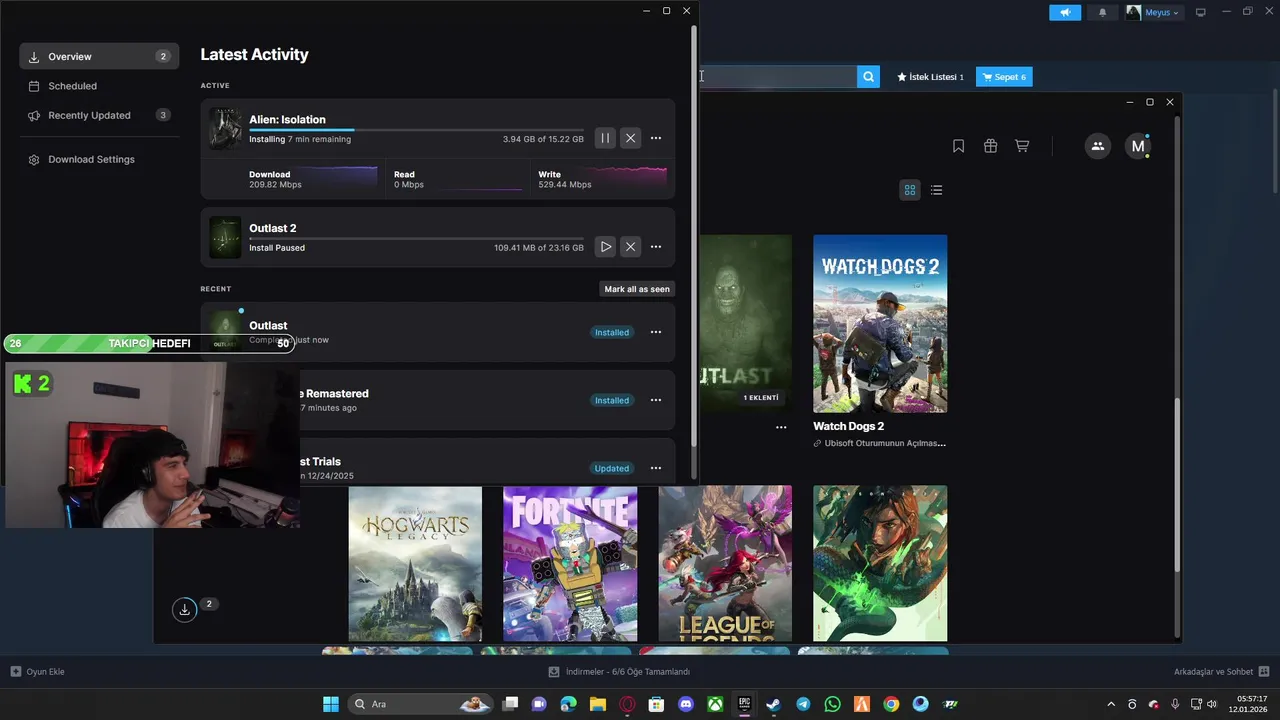Open the Epic friends icon
This screenshot has height=720, width=1280.
(1098, 146)
